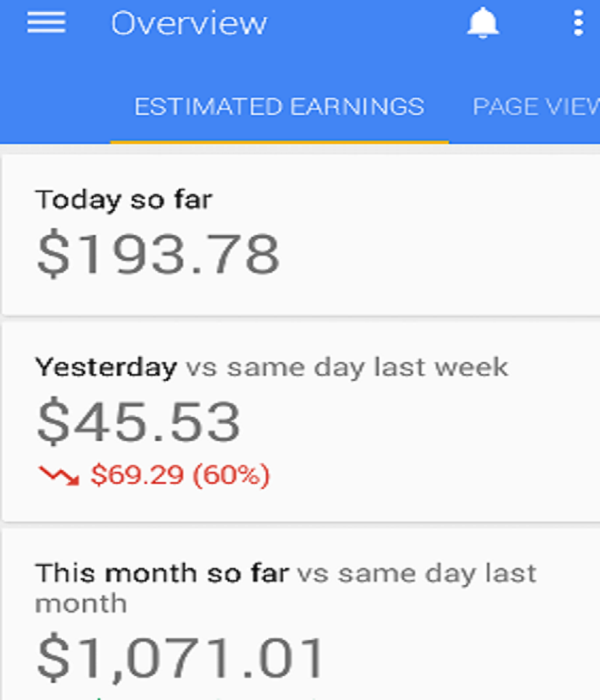This screenshot has width=600, height=700.
Task: Tap the $45.53 yesterday earnings figure
Action: coord(138,422)
